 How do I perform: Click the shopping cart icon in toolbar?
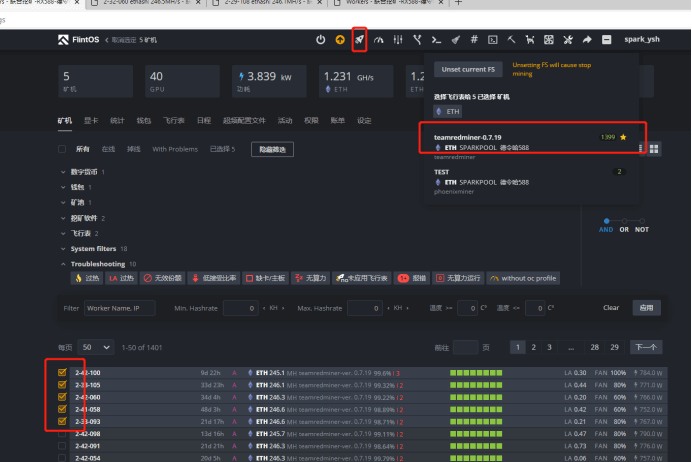coord(529,40)
